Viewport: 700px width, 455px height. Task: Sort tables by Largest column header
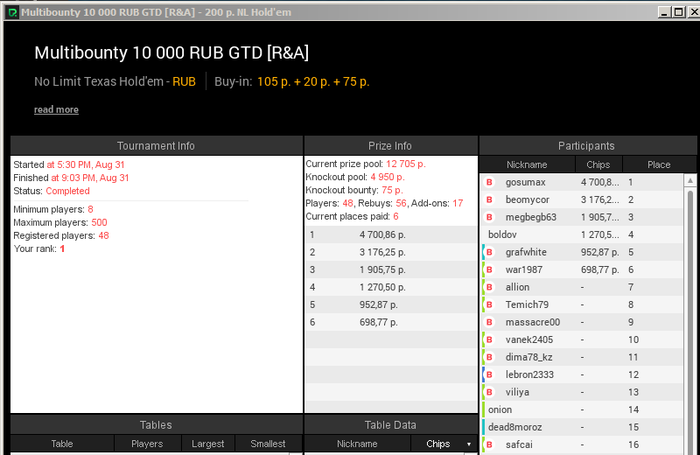(208, 444)
